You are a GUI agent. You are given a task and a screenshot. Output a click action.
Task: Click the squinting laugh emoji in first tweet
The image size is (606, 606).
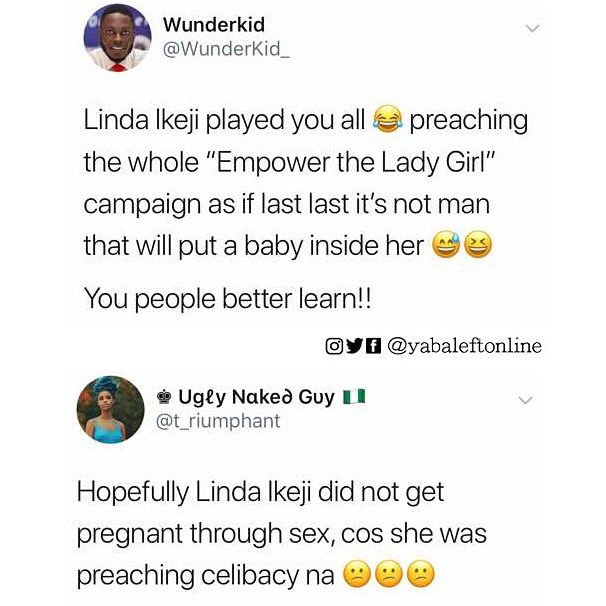(479, 245)
